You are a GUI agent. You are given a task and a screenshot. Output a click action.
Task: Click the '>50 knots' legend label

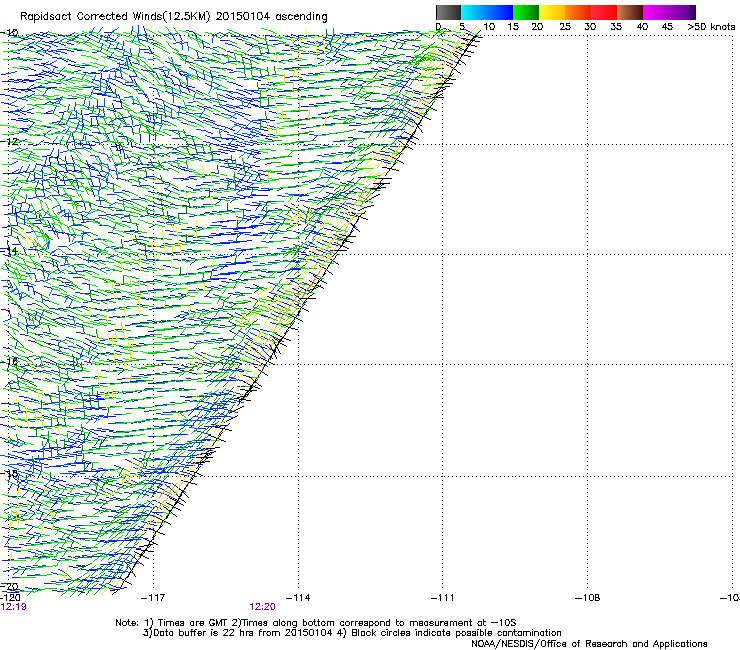[x=711, y=27]
